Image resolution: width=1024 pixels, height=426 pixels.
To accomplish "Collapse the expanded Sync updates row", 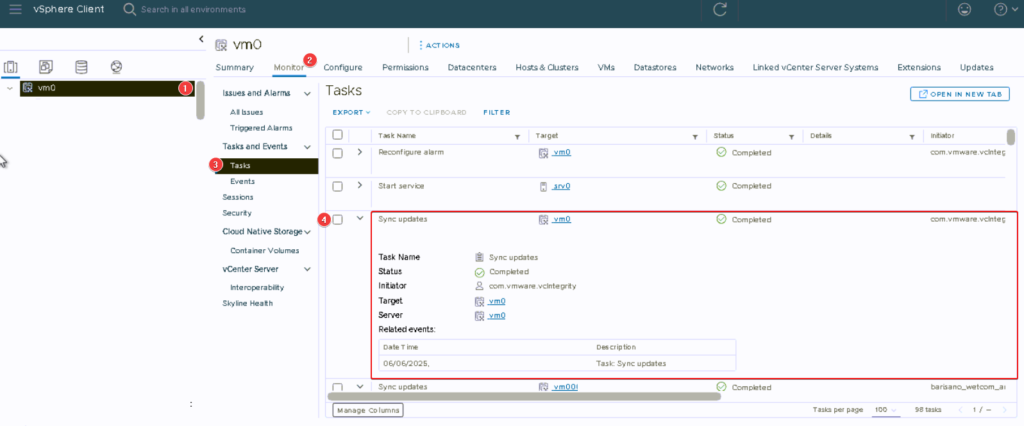I will coord(359,219).
